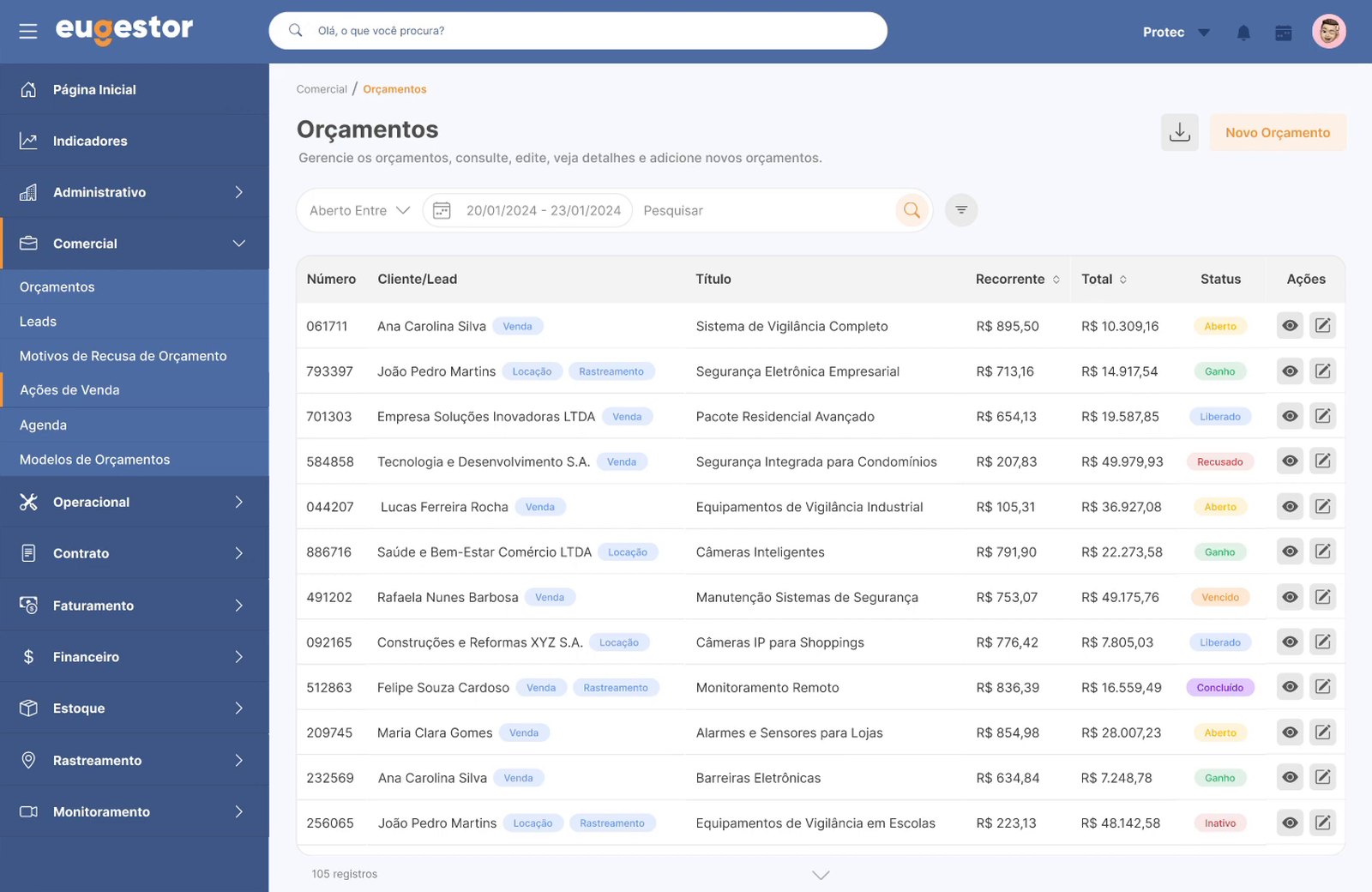Open the user avatar profile
This screenshot has height=892, width=1372.
tap(1329, 32)
